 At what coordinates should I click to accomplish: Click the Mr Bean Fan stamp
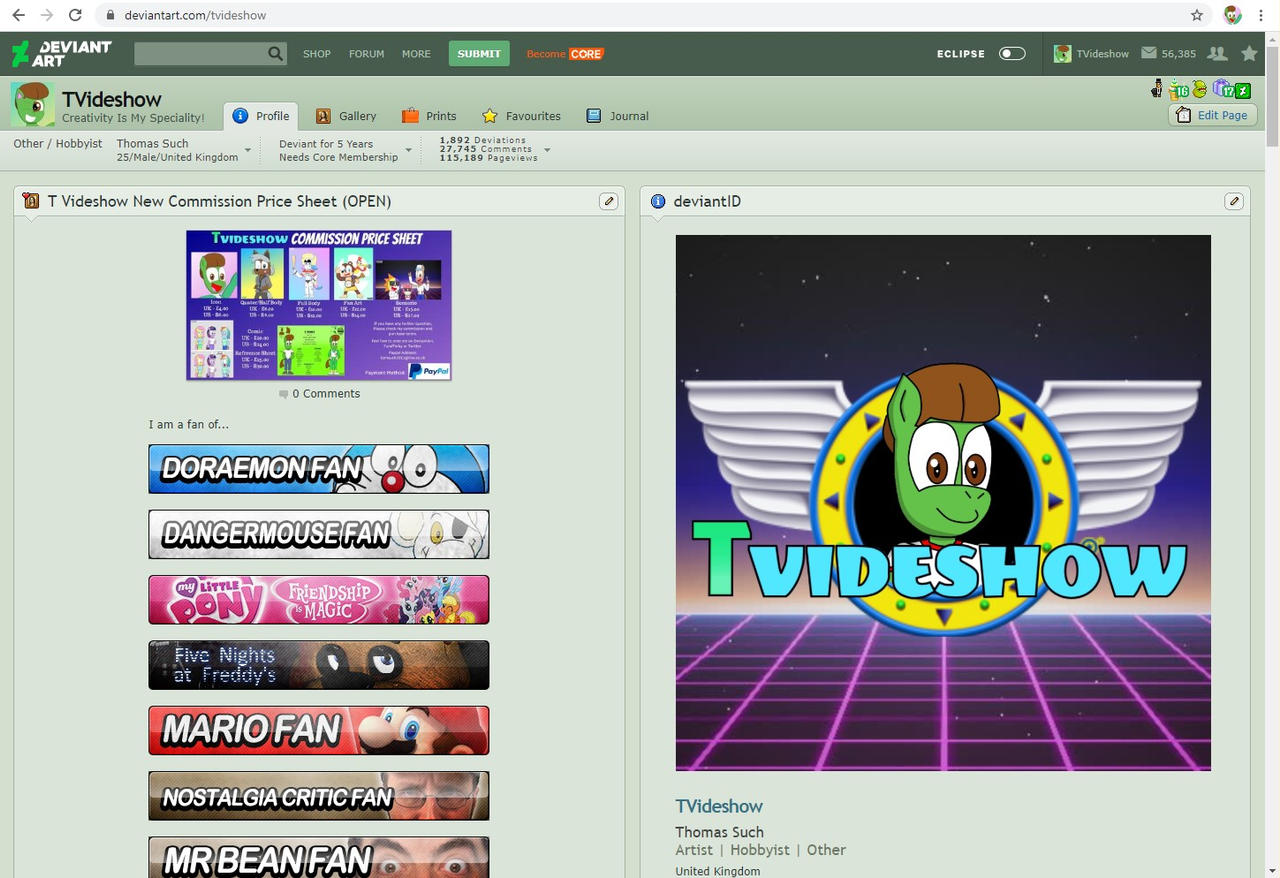coord(319,858)
